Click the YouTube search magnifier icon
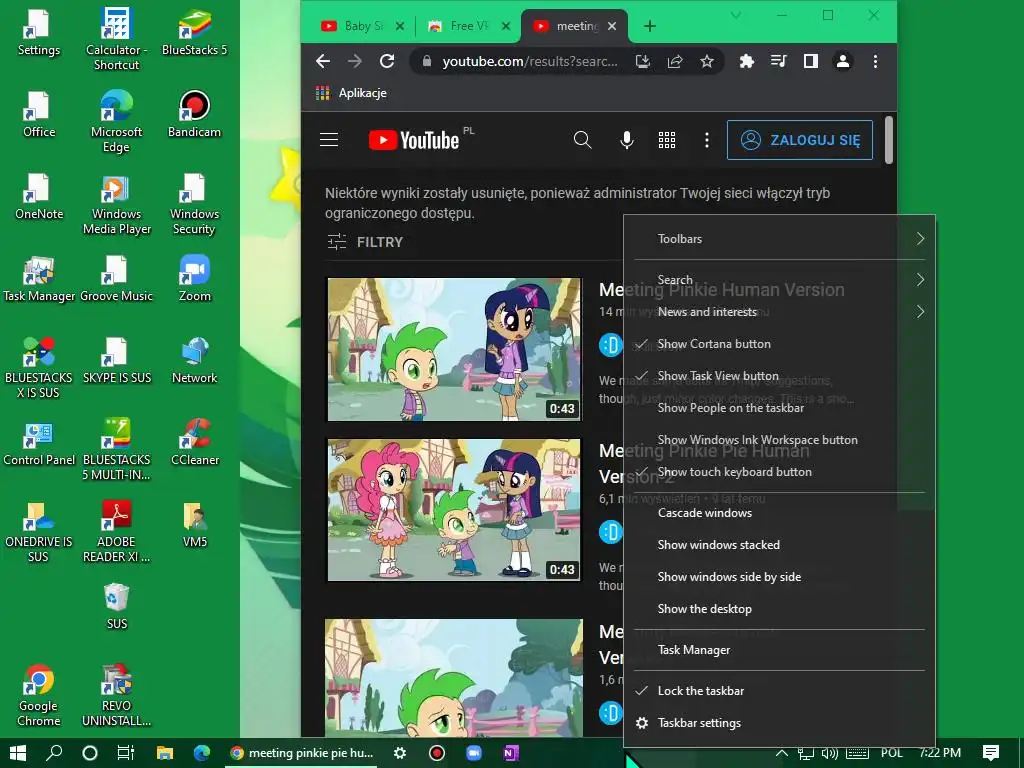This screenshot has height=768, width=1024. point(583,140)
